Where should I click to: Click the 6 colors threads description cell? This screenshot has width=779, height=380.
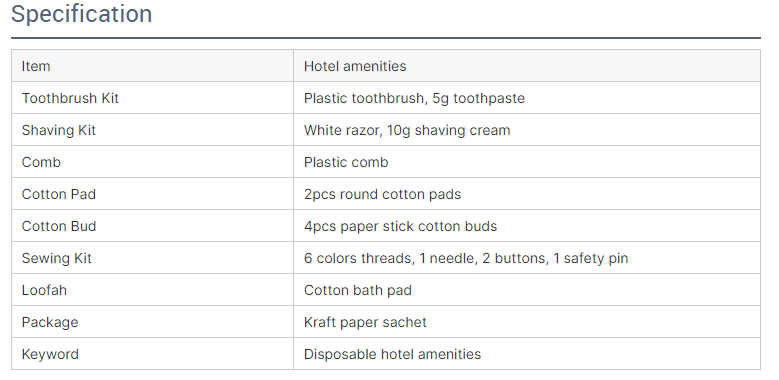pos(527,258)
